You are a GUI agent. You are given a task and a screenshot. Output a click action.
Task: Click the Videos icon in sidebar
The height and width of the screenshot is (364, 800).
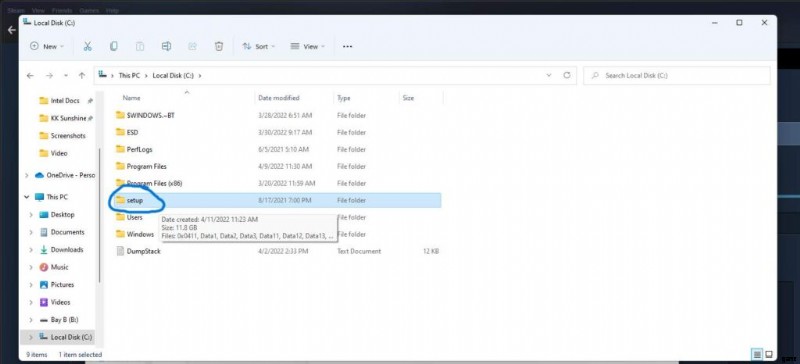point(44,302)
